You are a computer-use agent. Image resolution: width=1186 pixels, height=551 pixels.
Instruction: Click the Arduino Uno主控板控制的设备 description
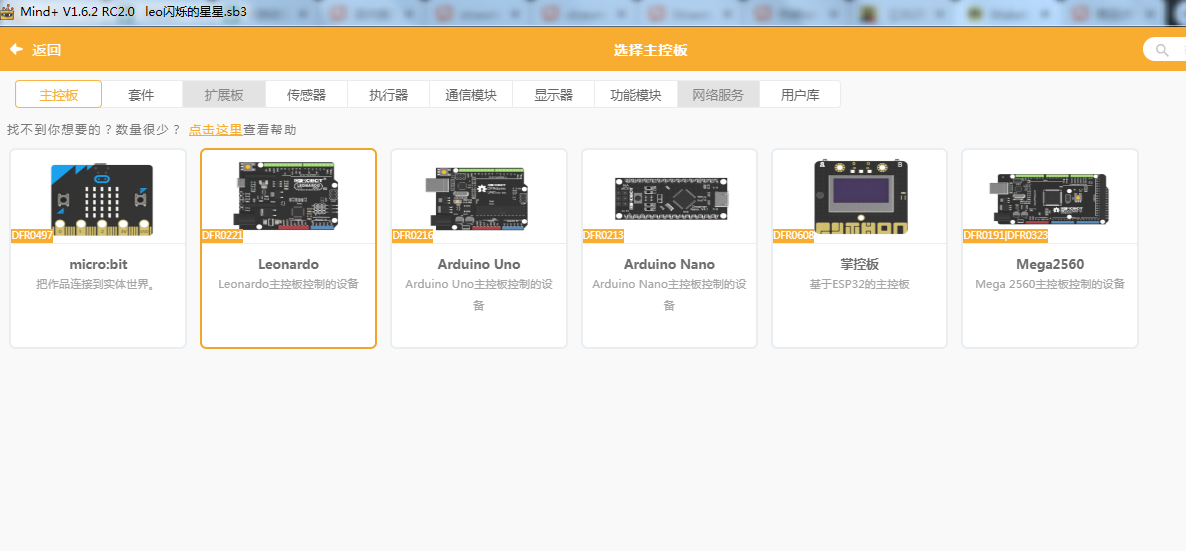click(x=479, y=295)
